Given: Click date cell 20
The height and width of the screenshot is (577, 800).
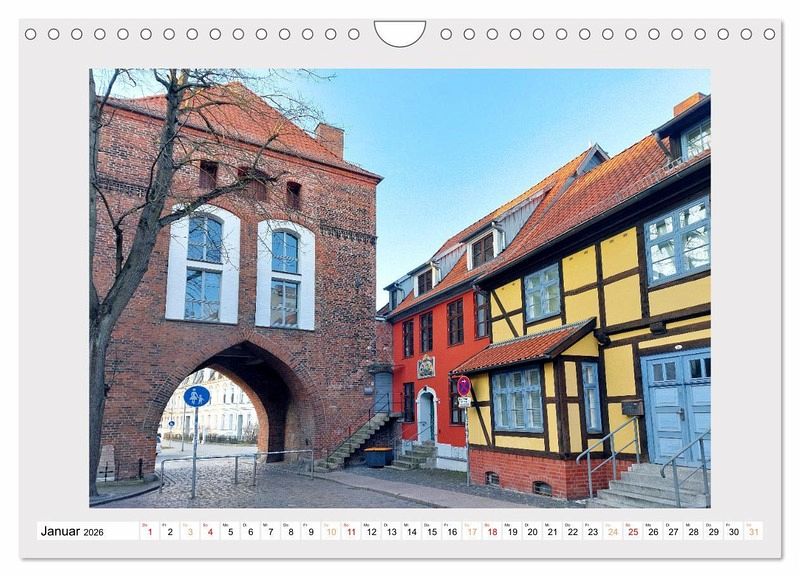Looking at the screenshot, I should click(x=532, y=531).
